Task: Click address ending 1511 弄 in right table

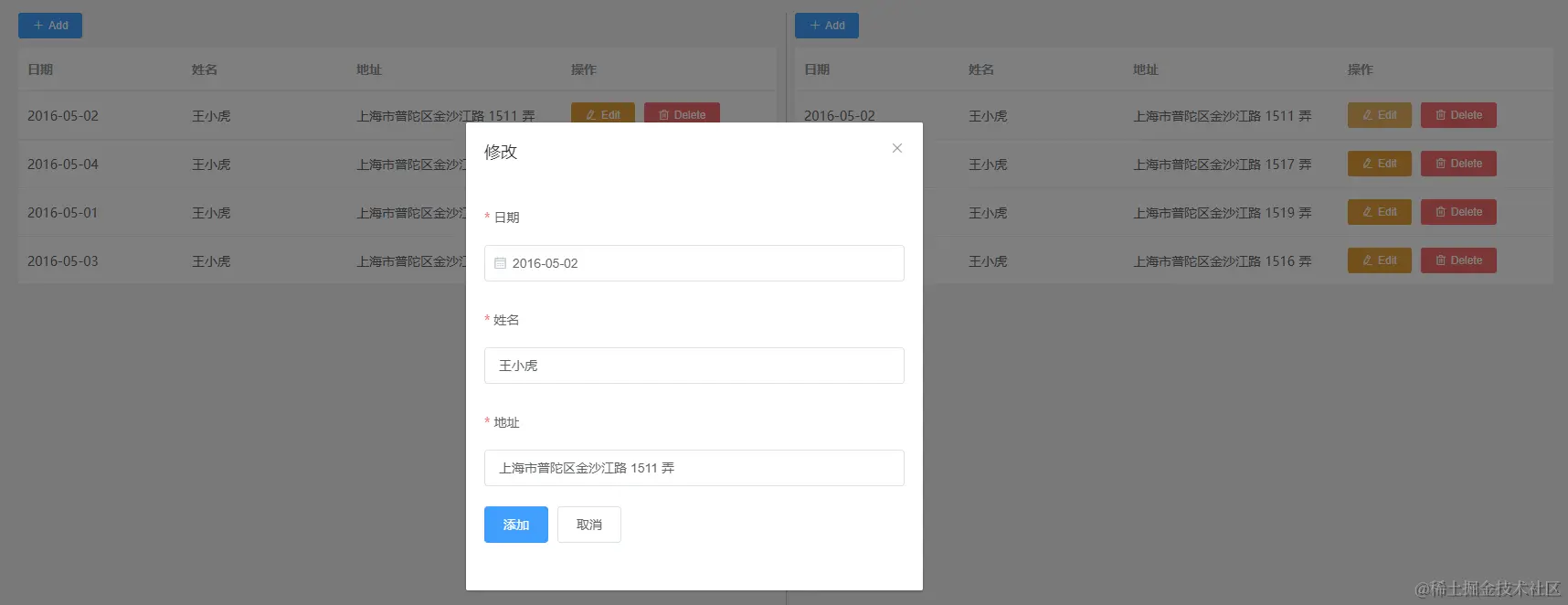Action: (x=1223, y=116)
